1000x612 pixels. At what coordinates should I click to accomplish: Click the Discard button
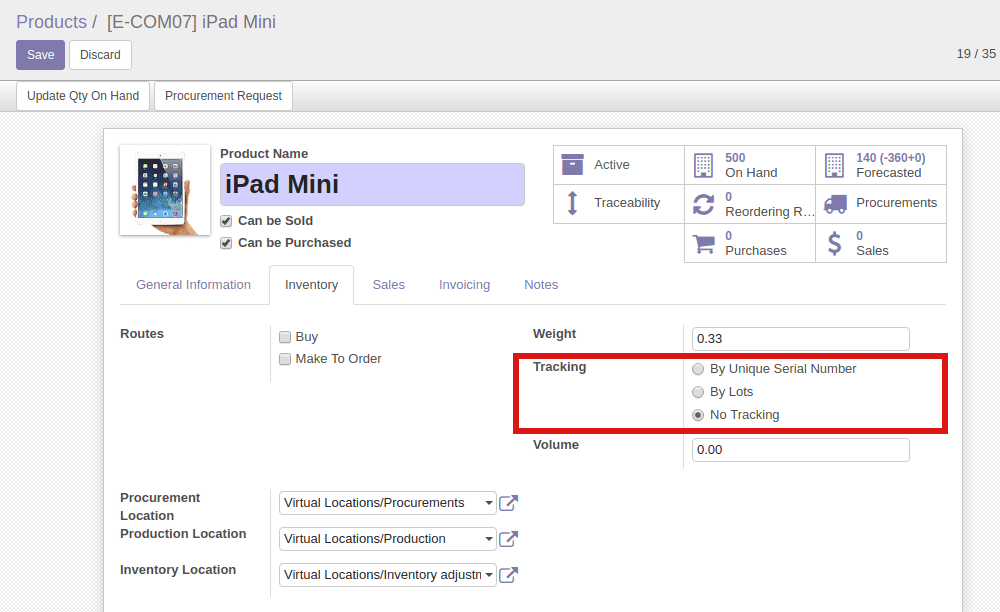point(100,55)
